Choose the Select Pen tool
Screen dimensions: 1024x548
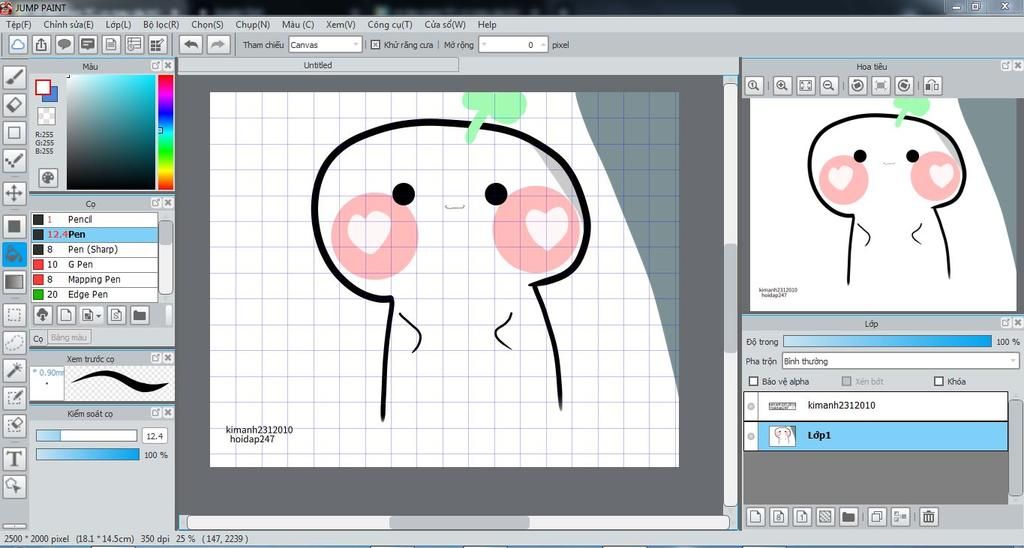14,398
